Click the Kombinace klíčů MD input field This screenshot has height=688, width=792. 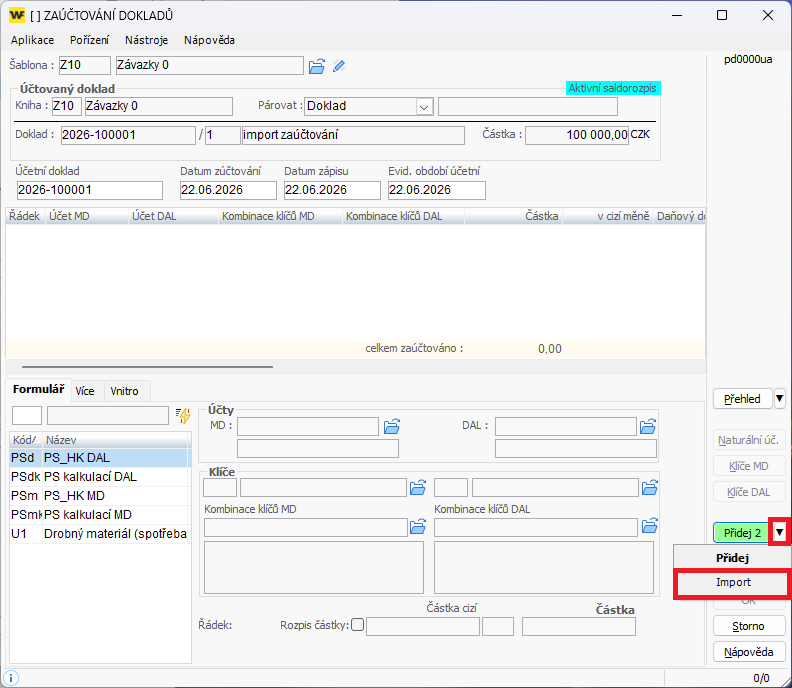click(306, 527)
